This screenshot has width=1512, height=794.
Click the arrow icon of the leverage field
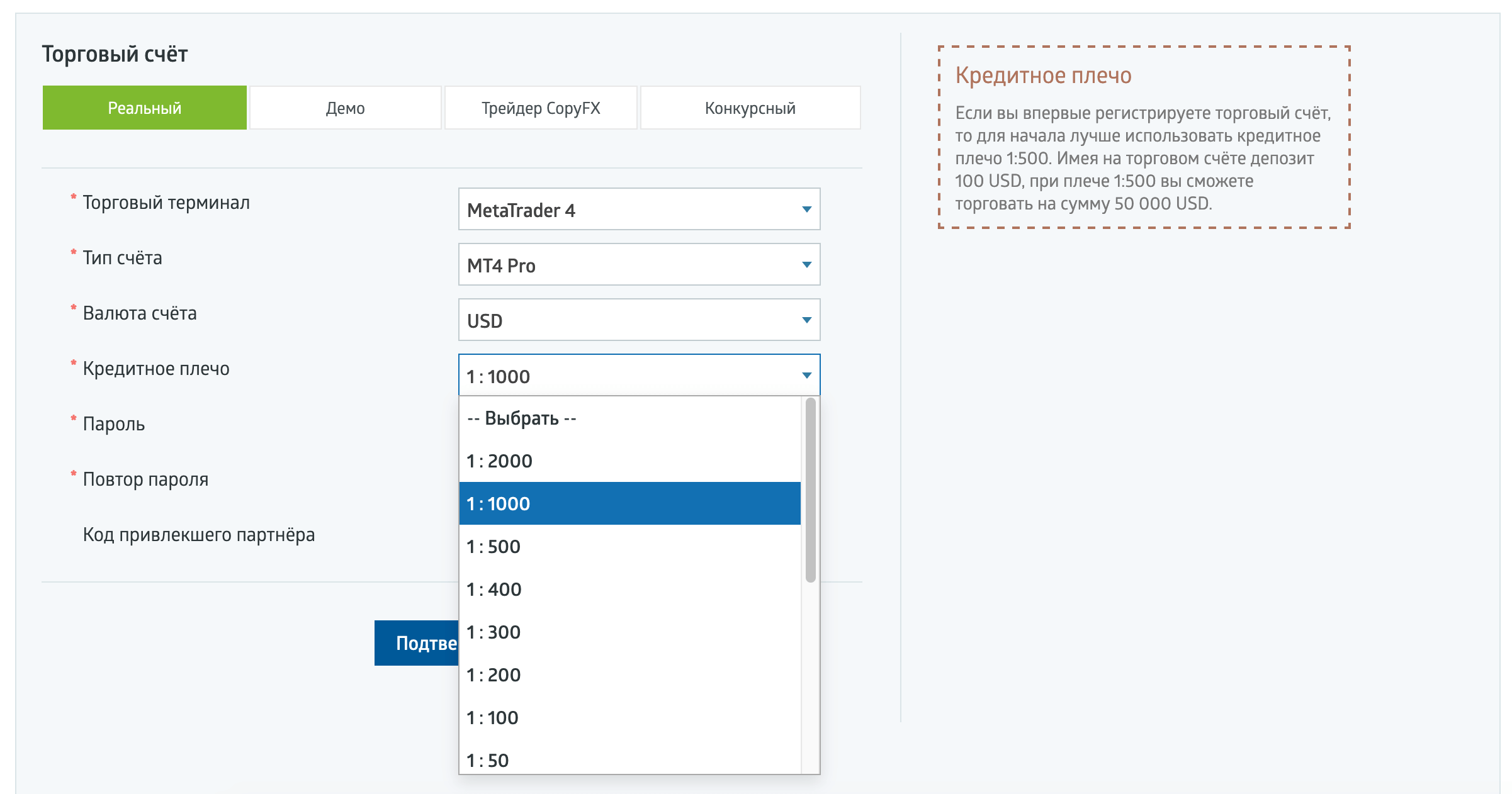pyautogui.click(x=806, y=376)
